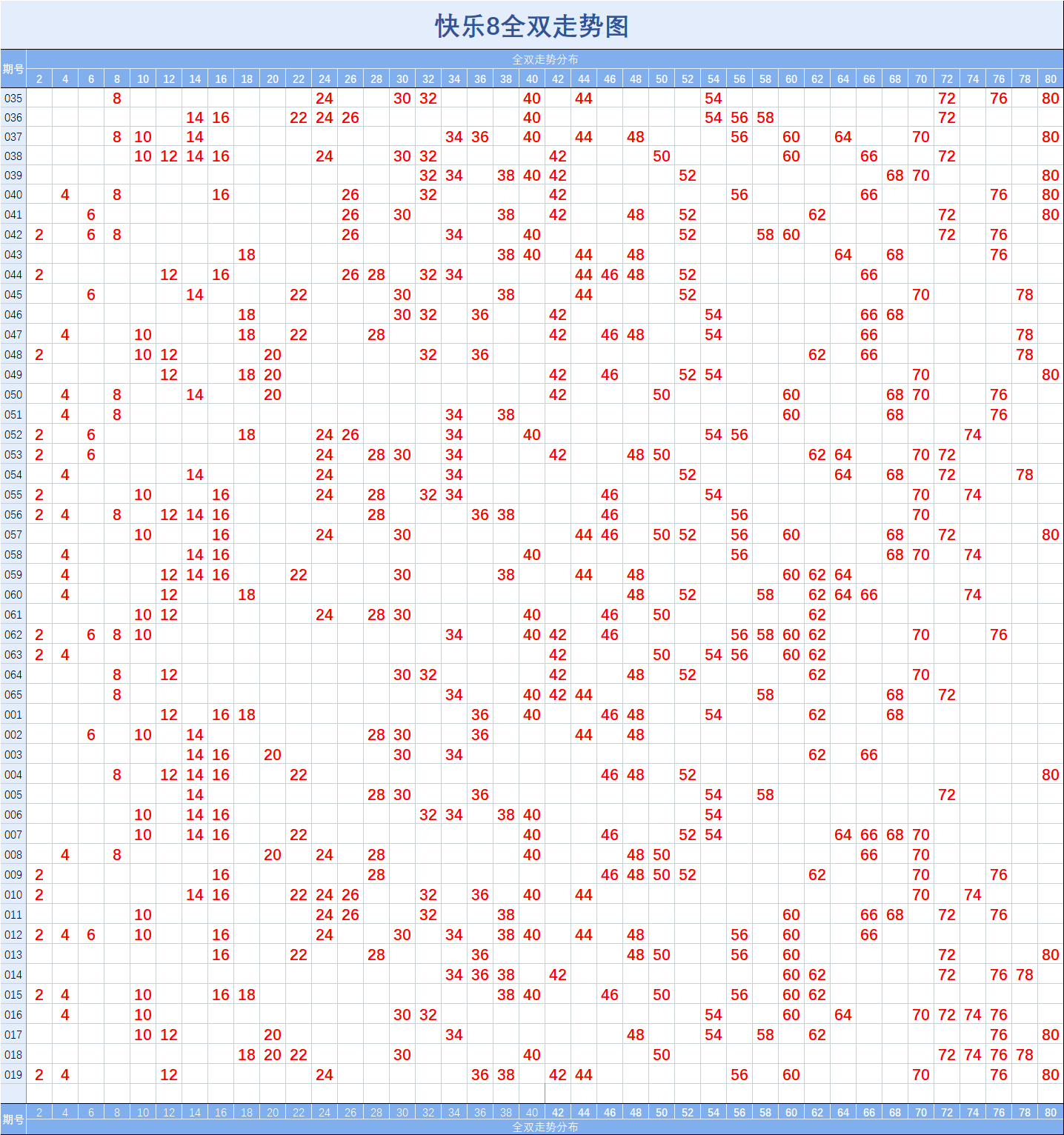Click number 26 in row 010
Image resolution: width=1064 pixels, height=1135 pixels.
pyautogui.click(x=350, y=894)
